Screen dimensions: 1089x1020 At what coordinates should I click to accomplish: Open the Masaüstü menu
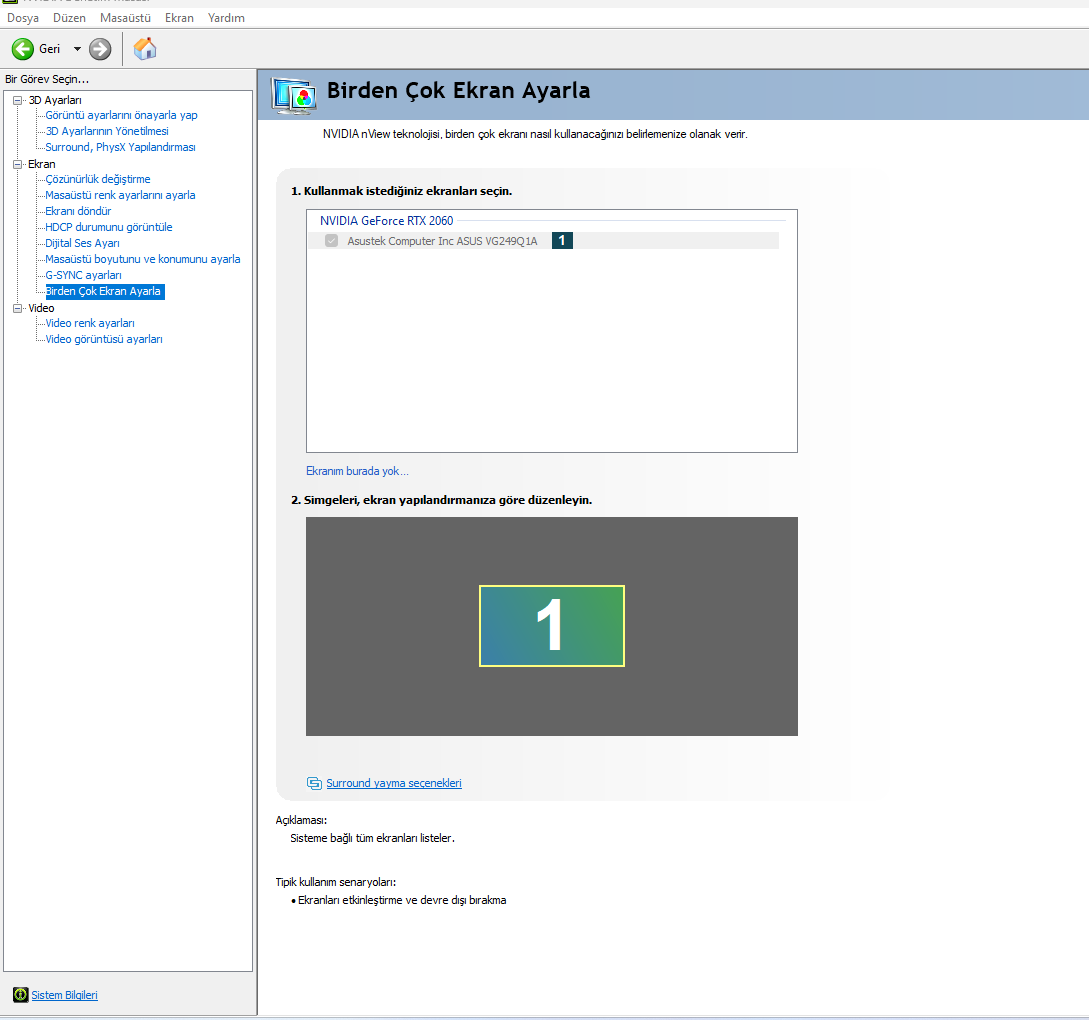point(125,18)
